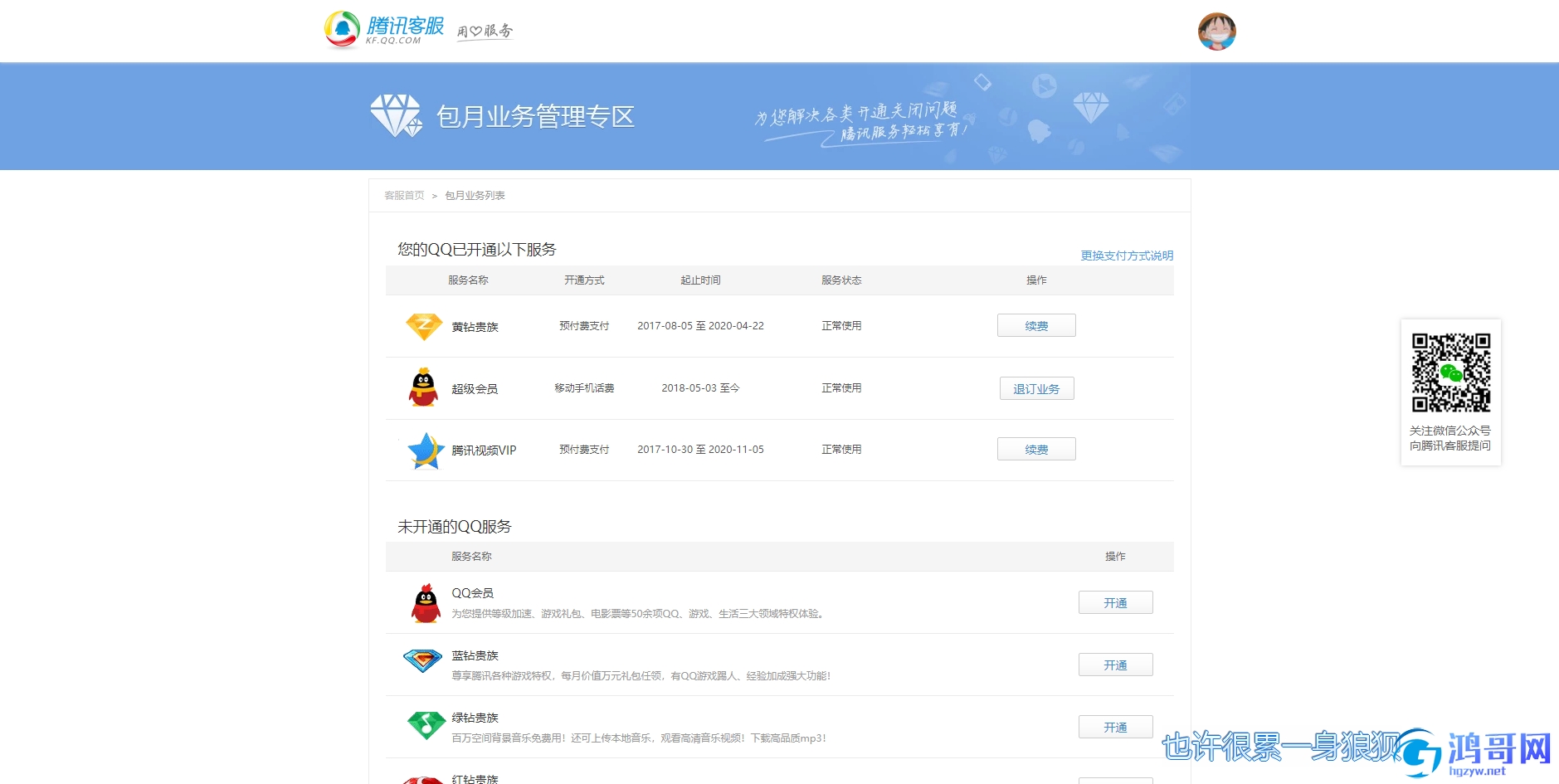The width and height of the screenshot is (1559, 784).
Task: Click 正常使用 status of 超级会员
Action: point(841,388)
